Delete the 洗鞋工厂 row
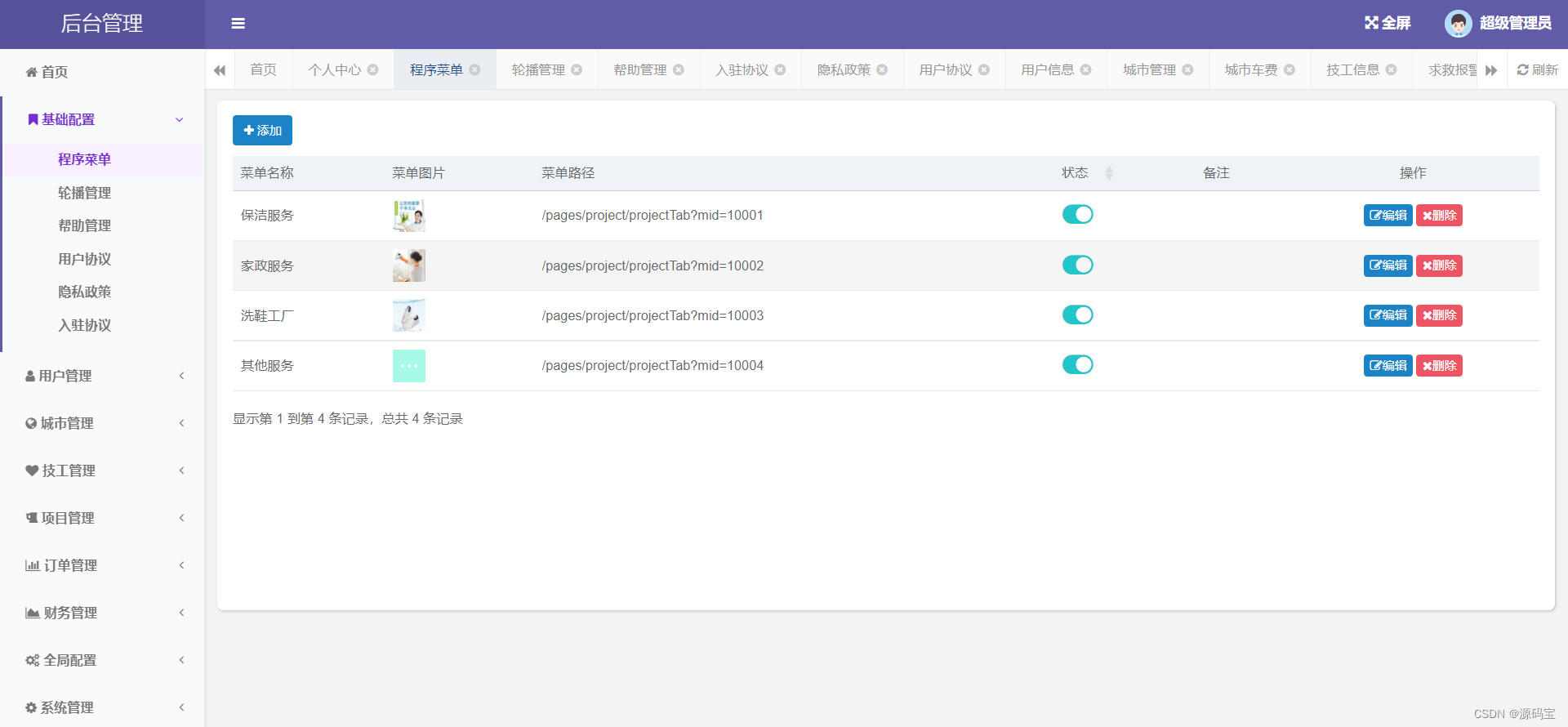 pos(1439,315)
